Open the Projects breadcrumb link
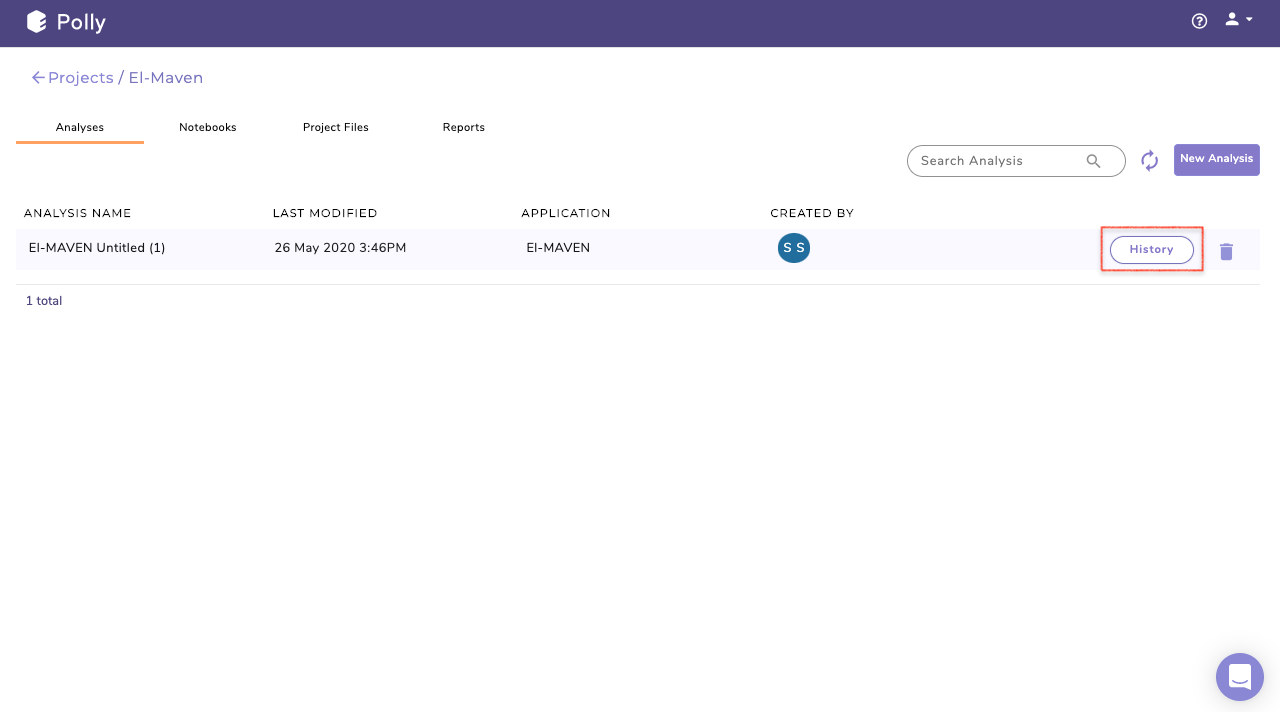Viewport: 1280px width, 712px height. [81, 78]
